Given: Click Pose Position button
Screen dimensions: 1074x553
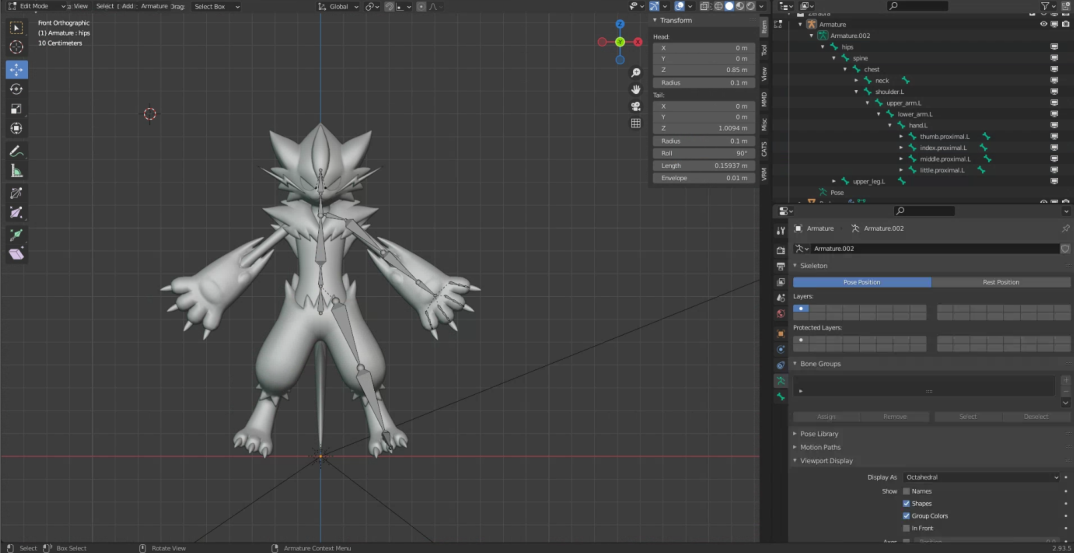Looking at the screenshot, I should [x=862, y=282].
